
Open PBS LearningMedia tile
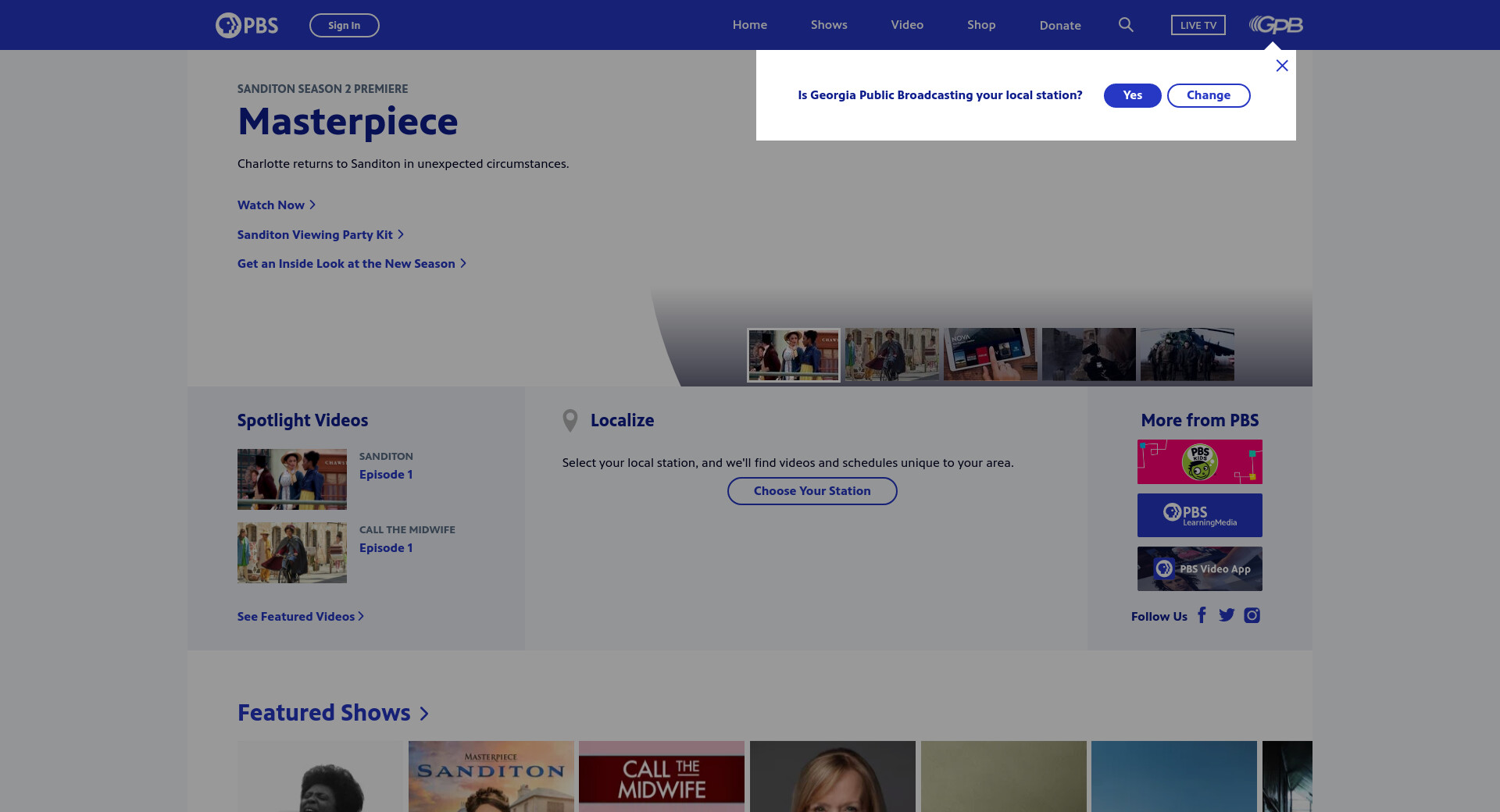tap(1199, 515)
